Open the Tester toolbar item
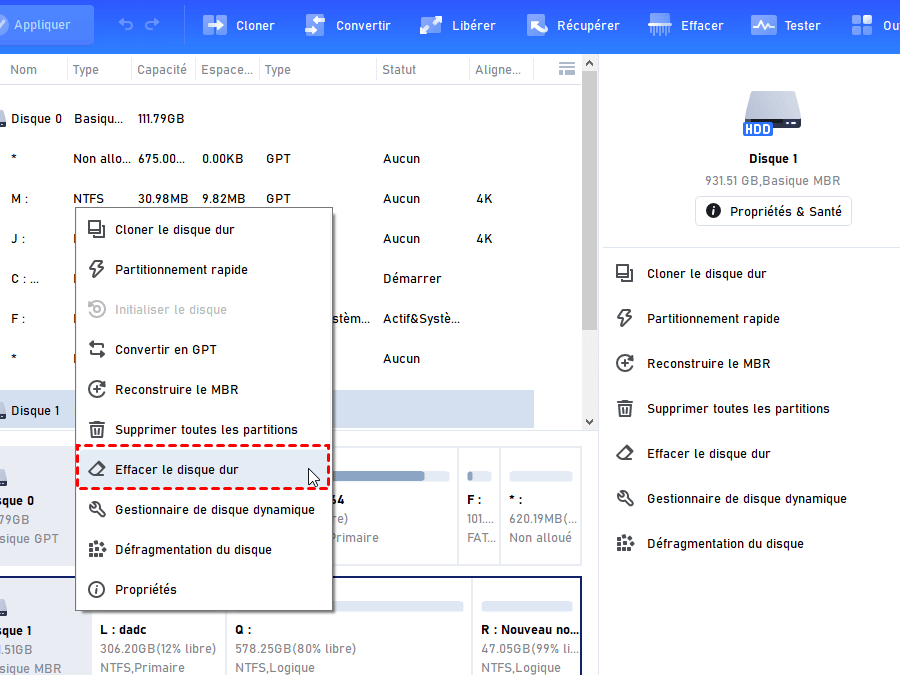The width and height of the screenshot is (900, 675). pyautogui.click(x=786, y=25)
